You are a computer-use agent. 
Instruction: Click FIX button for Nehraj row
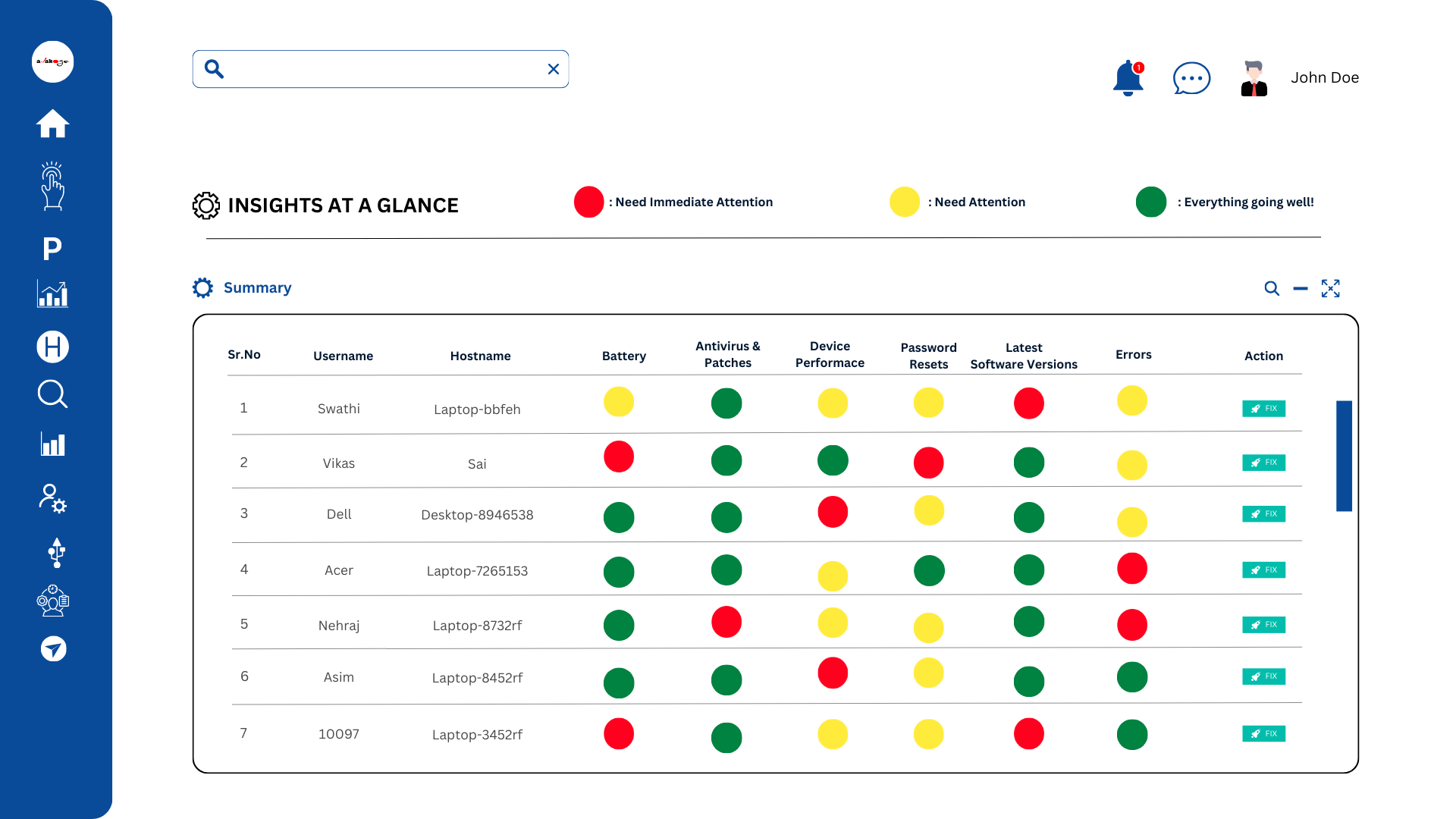coord(1263,625)
